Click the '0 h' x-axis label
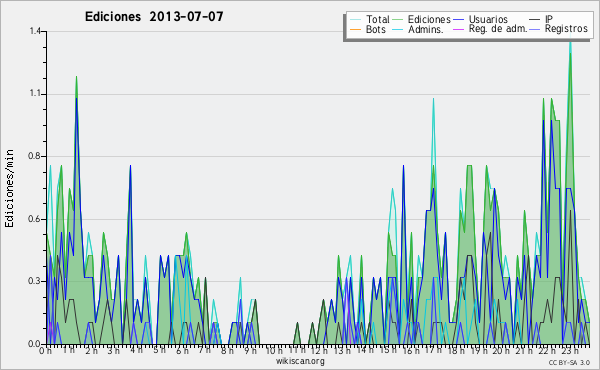The image size is (600, 370). point(46,351)
